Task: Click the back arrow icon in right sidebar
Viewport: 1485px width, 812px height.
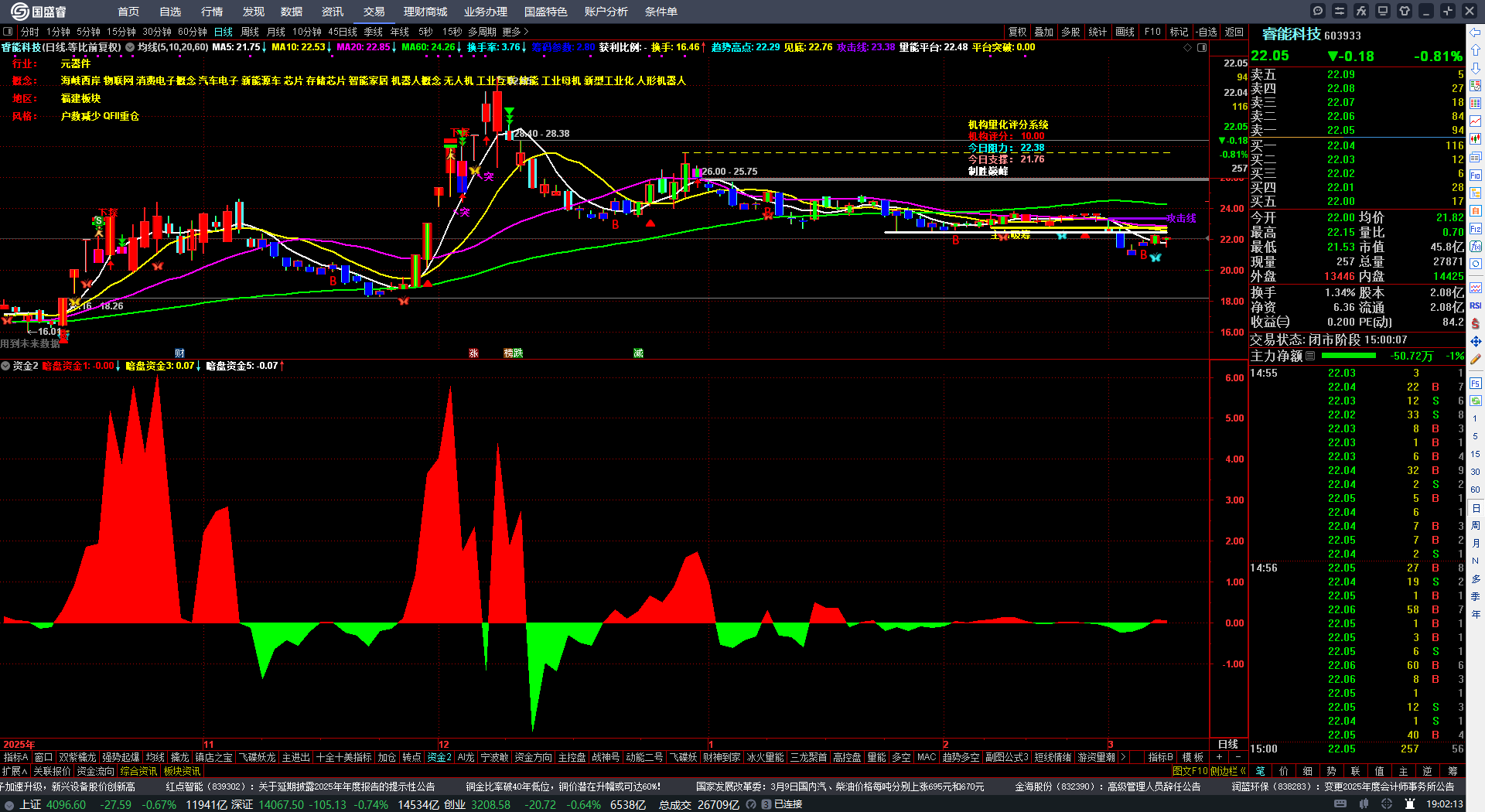Action: 1476,32
